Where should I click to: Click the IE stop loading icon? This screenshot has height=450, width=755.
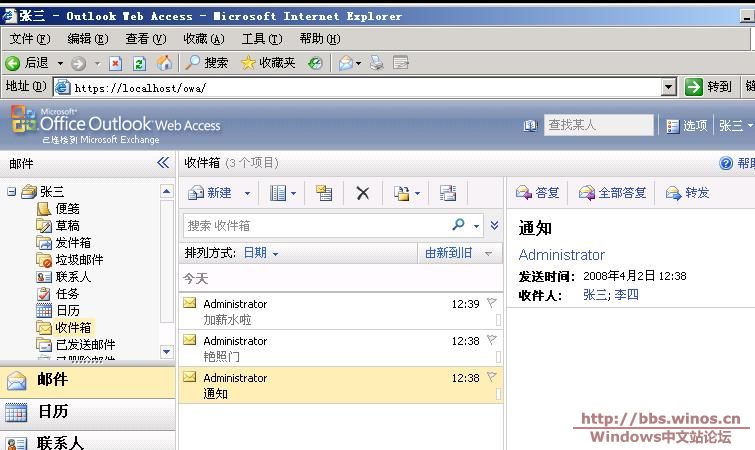pyautogui.click(x=116, y=63)
